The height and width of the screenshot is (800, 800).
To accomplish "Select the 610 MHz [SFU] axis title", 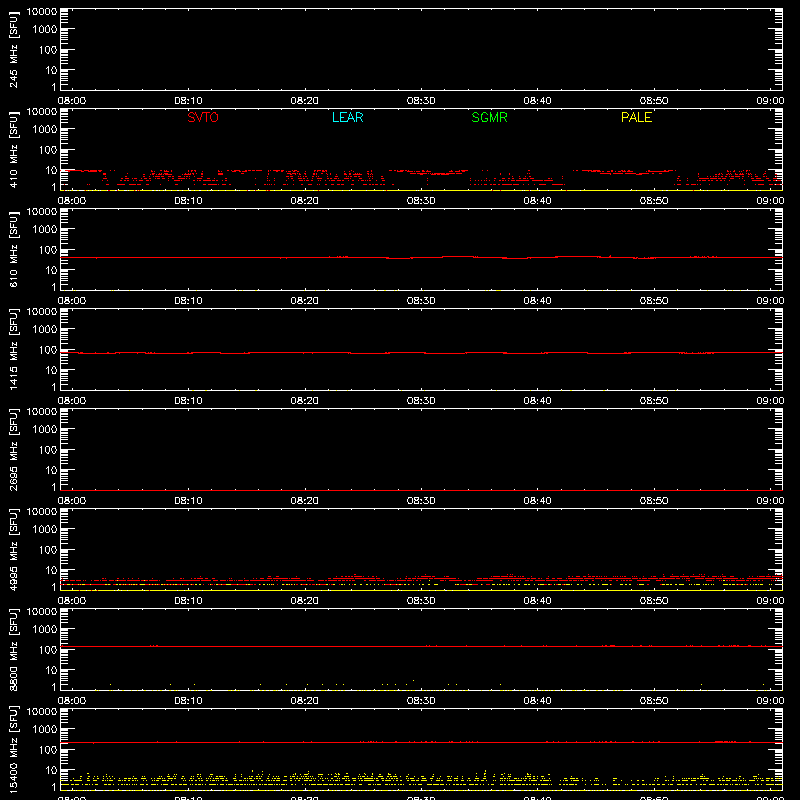I will click(13, 250).
